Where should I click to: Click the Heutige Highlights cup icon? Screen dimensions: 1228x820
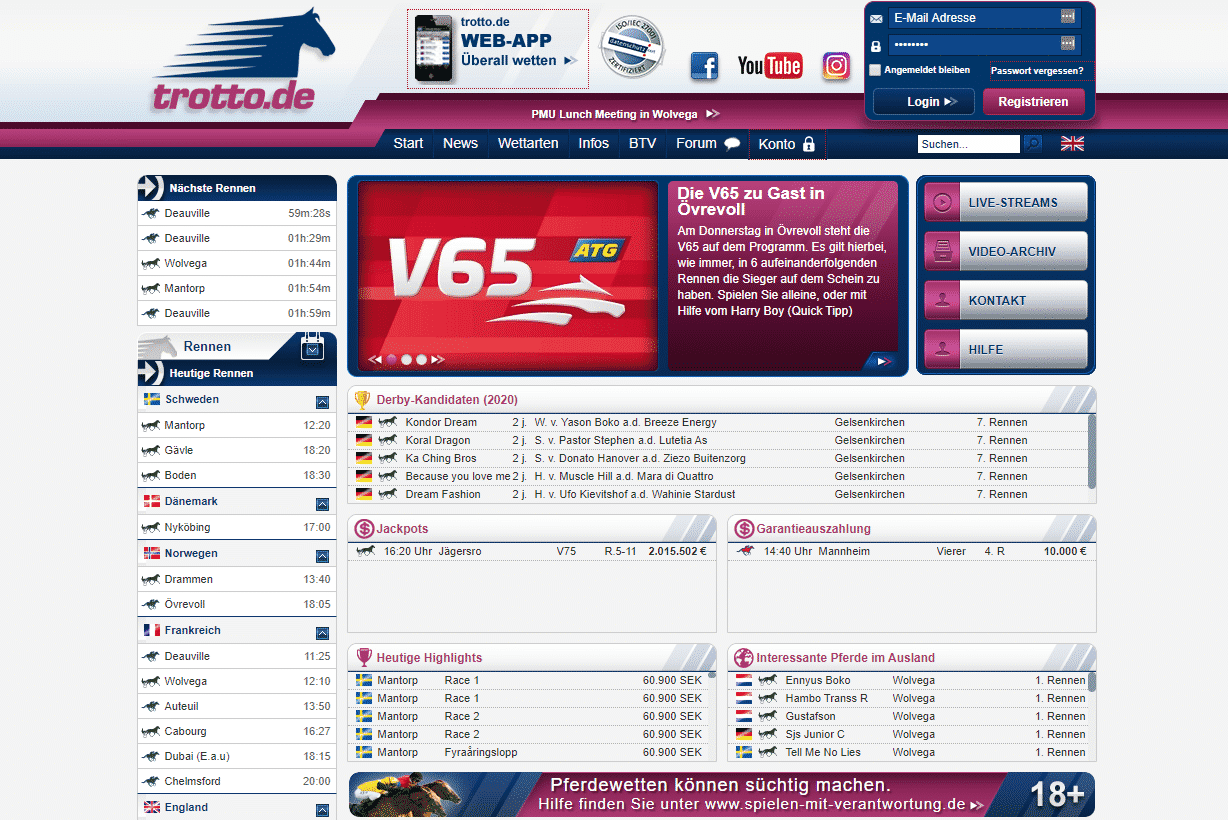(x=364, y=657)
